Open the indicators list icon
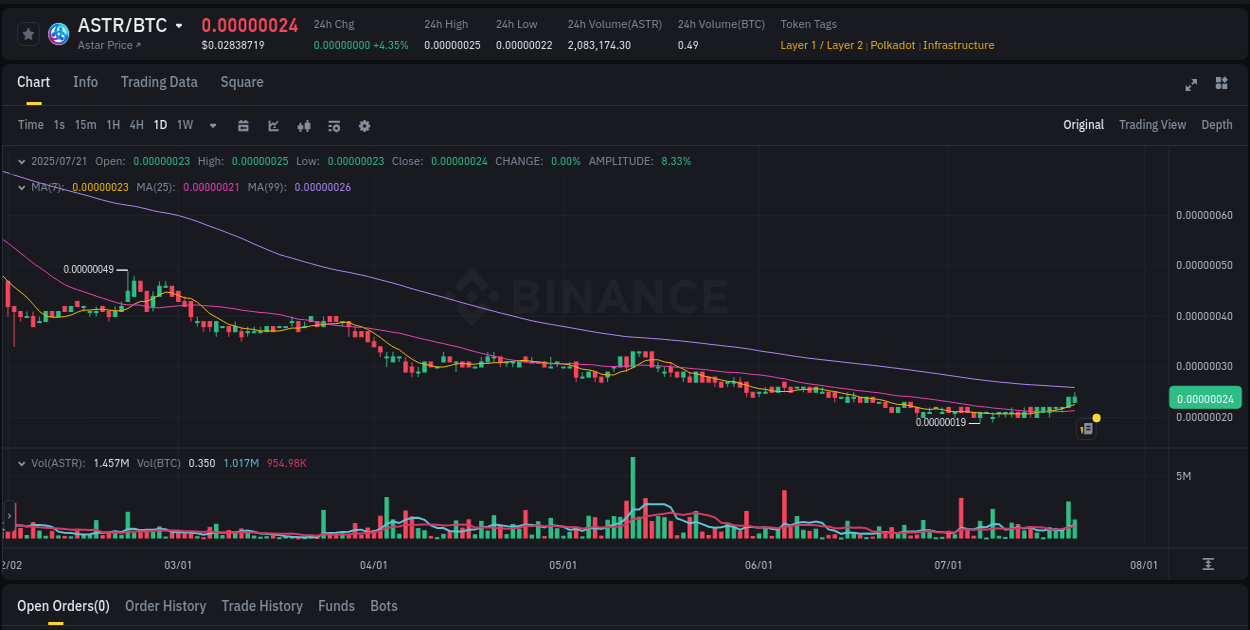 (333, 125)
